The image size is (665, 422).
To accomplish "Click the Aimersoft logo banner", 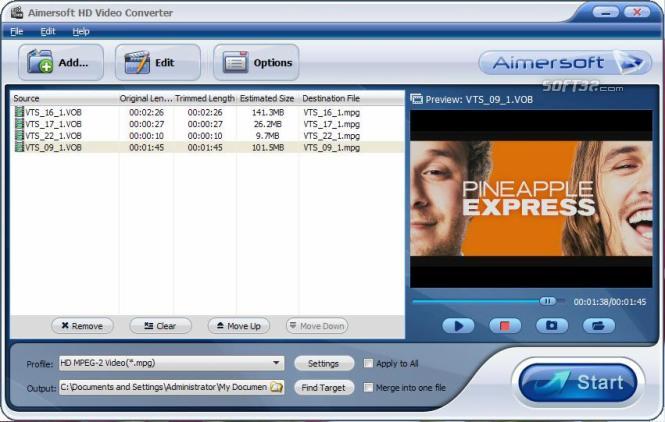I will pyautogui.click(x=565, y=63).
